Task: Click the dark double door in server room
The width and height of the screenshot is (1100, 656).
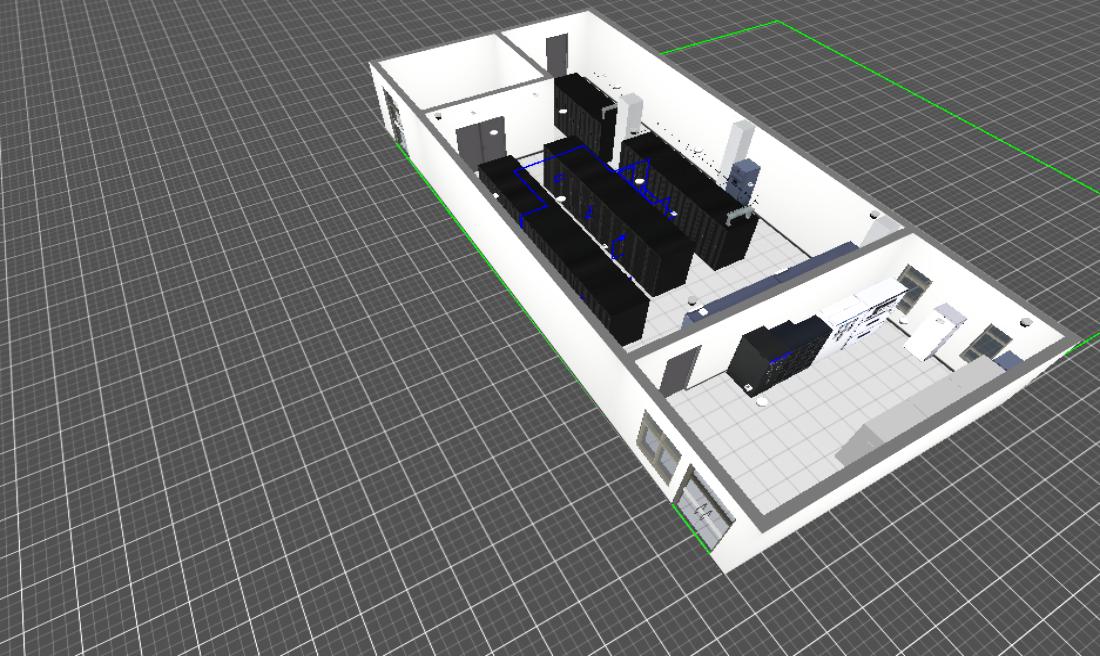Action: tap(481, 138)
